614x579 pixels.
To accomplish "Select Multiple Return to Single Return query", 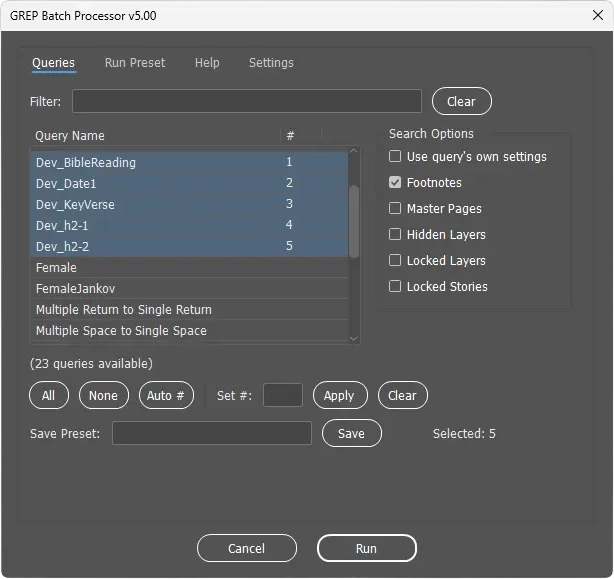I will click(x=189, y=310).
